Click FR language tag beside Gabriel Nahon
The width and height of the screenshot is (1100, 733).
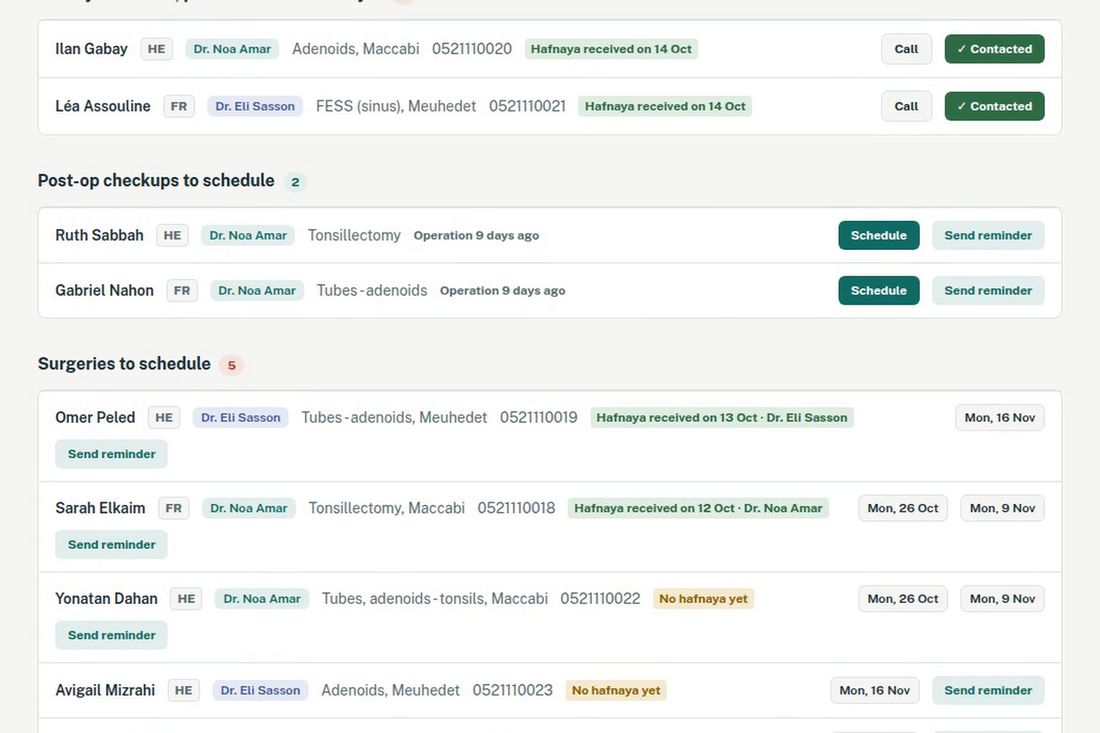tap(182, 291)
